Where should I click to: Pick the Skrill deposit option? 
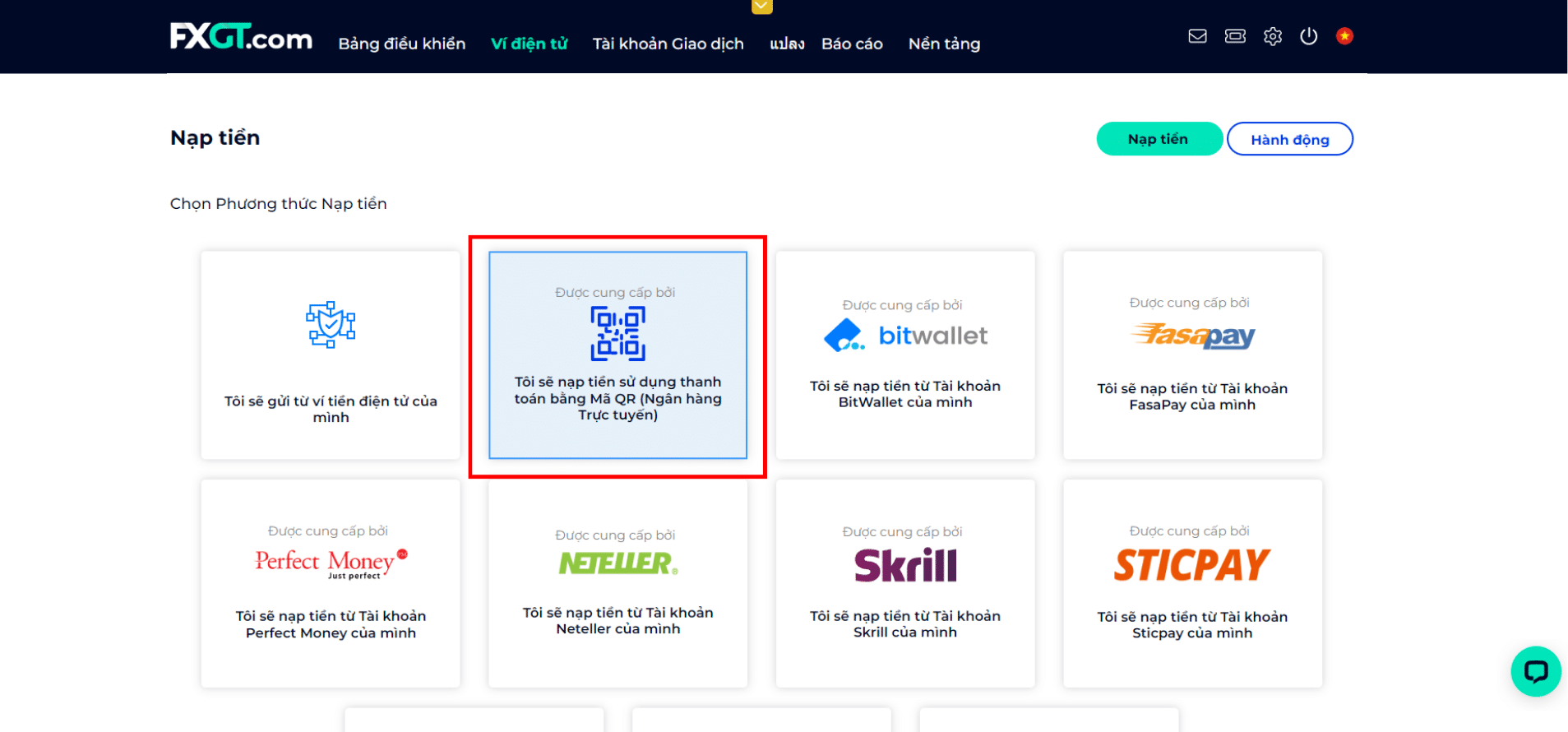[x=905, y=584]
